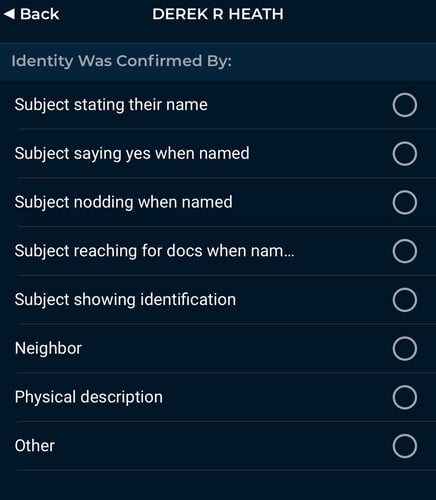
Task: Select radio for Subject stating their name
Action: click(x=405, y=105)
